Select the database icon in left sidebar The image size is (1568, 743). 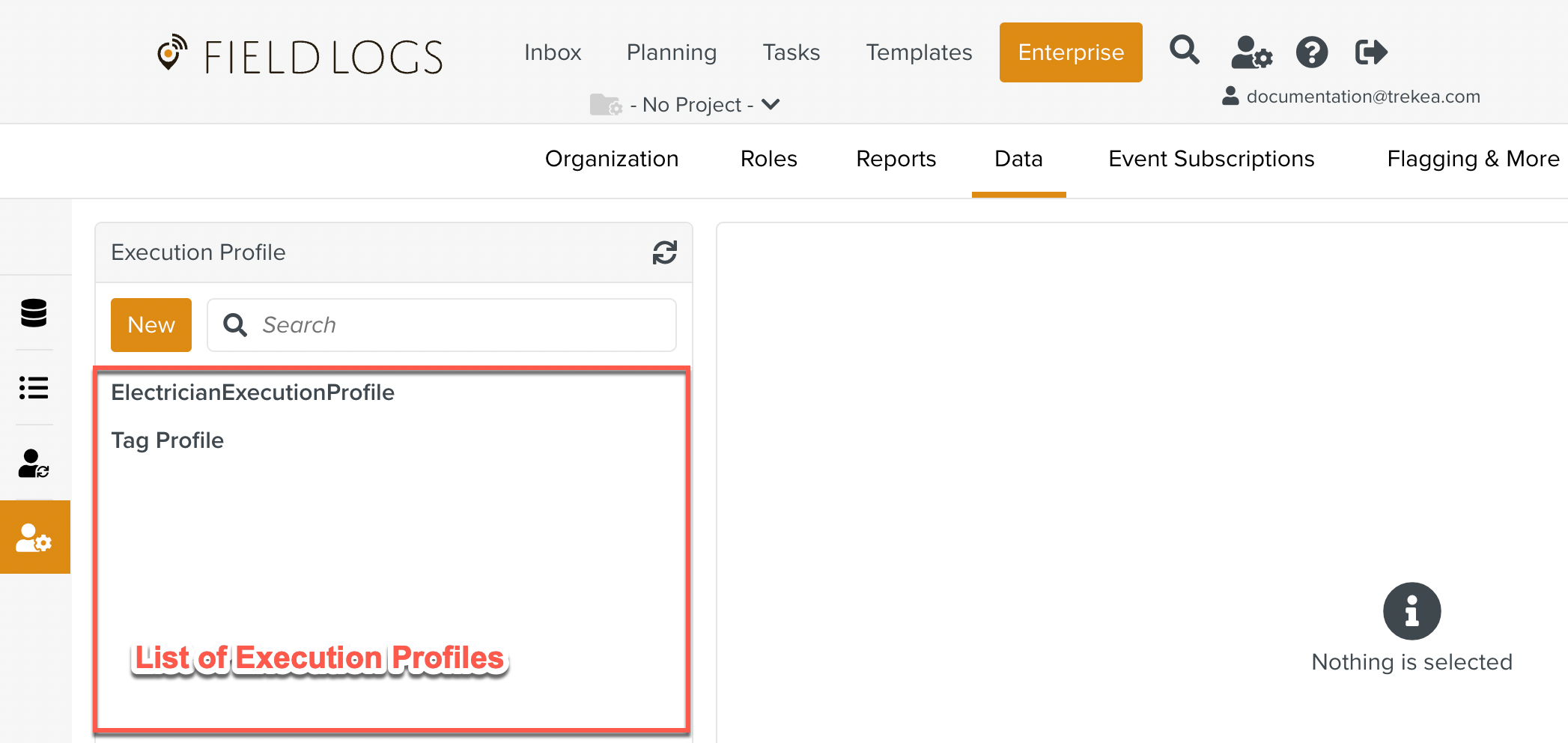coord(33,312)
